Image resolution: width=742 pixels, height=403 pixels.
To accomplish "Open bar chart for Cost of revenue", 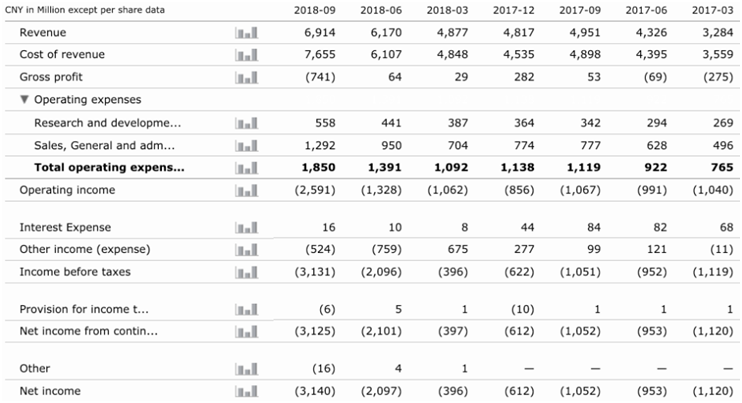I will [246, 54].
